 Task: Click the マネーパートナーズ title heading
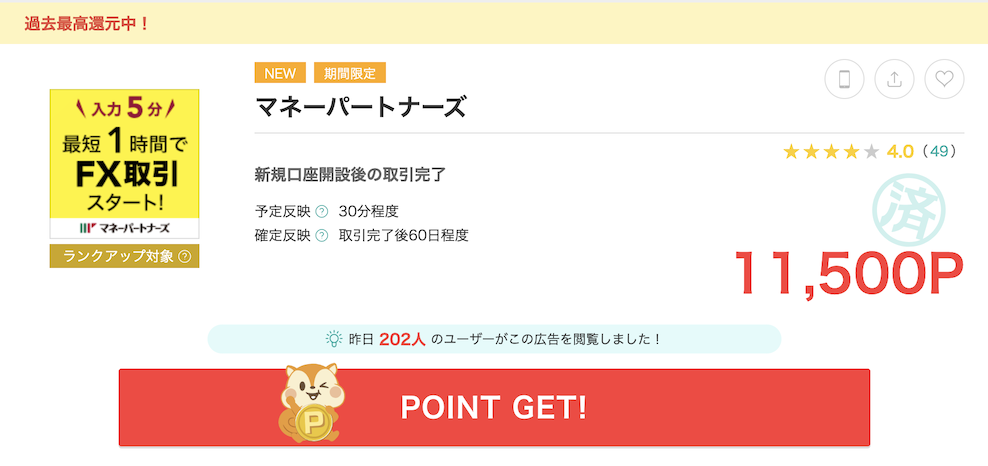[360, 108]
